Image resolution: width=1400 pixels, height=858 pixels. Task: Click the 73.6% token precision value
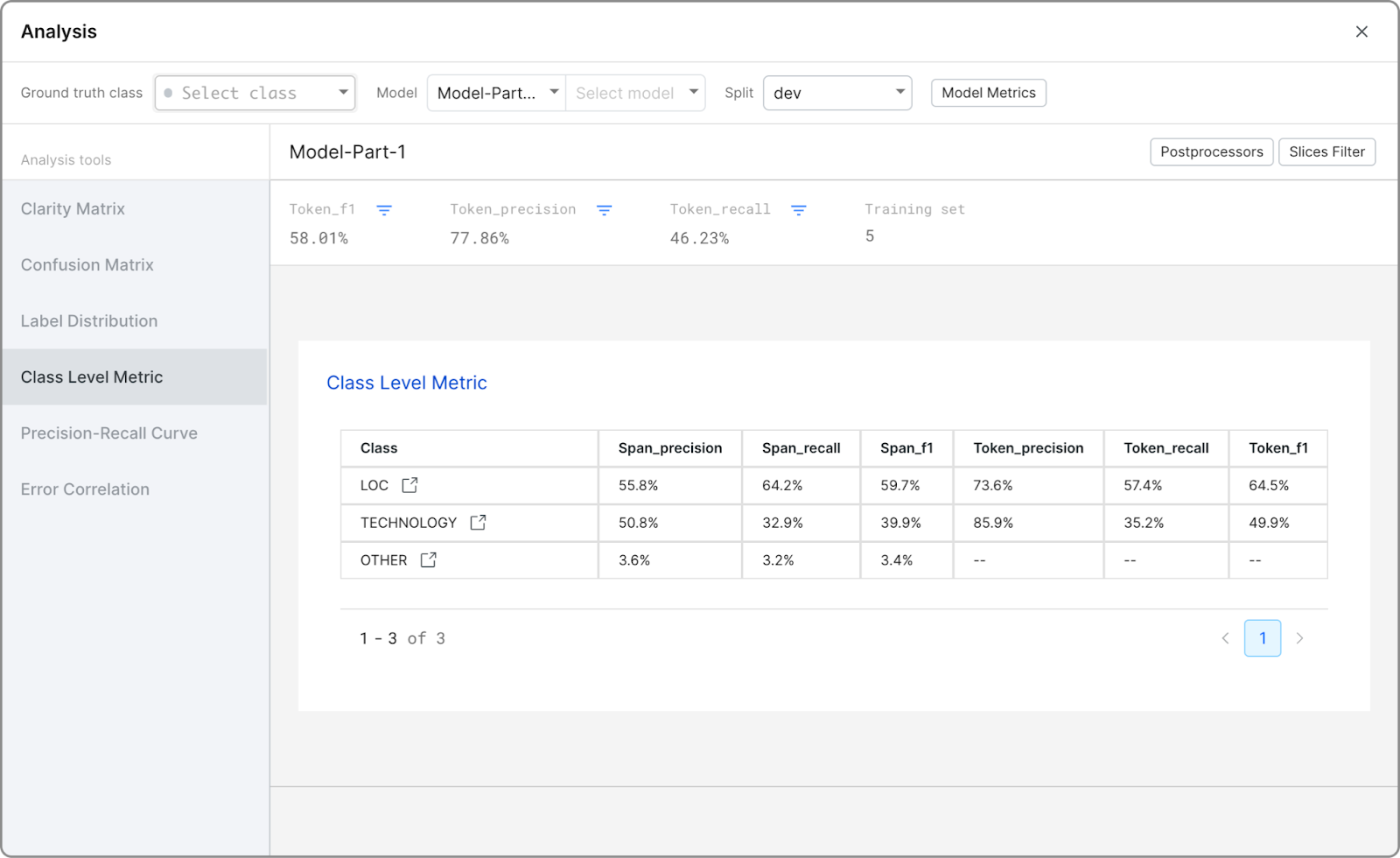pos(993,485)
